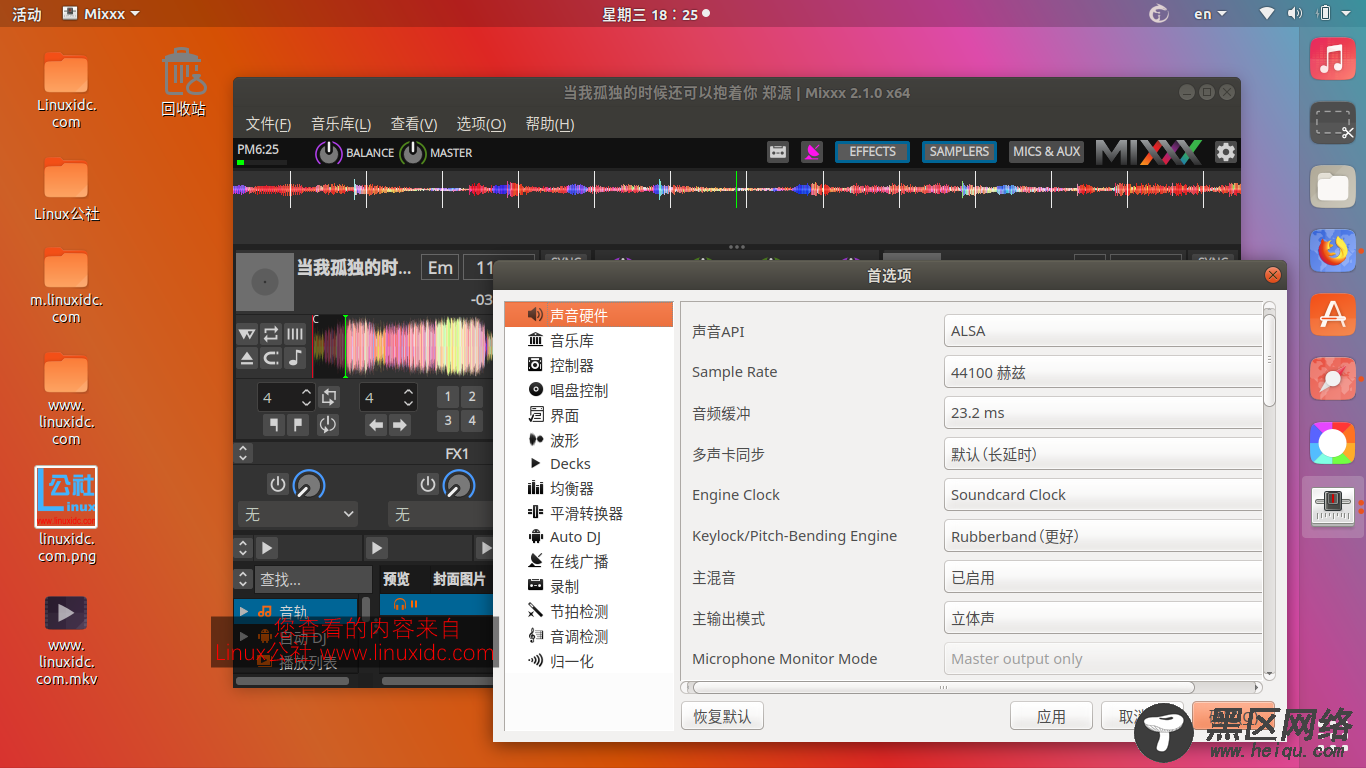Open first FX1 effect selector showing 无

pyautogui.click(x=298, y=514)
